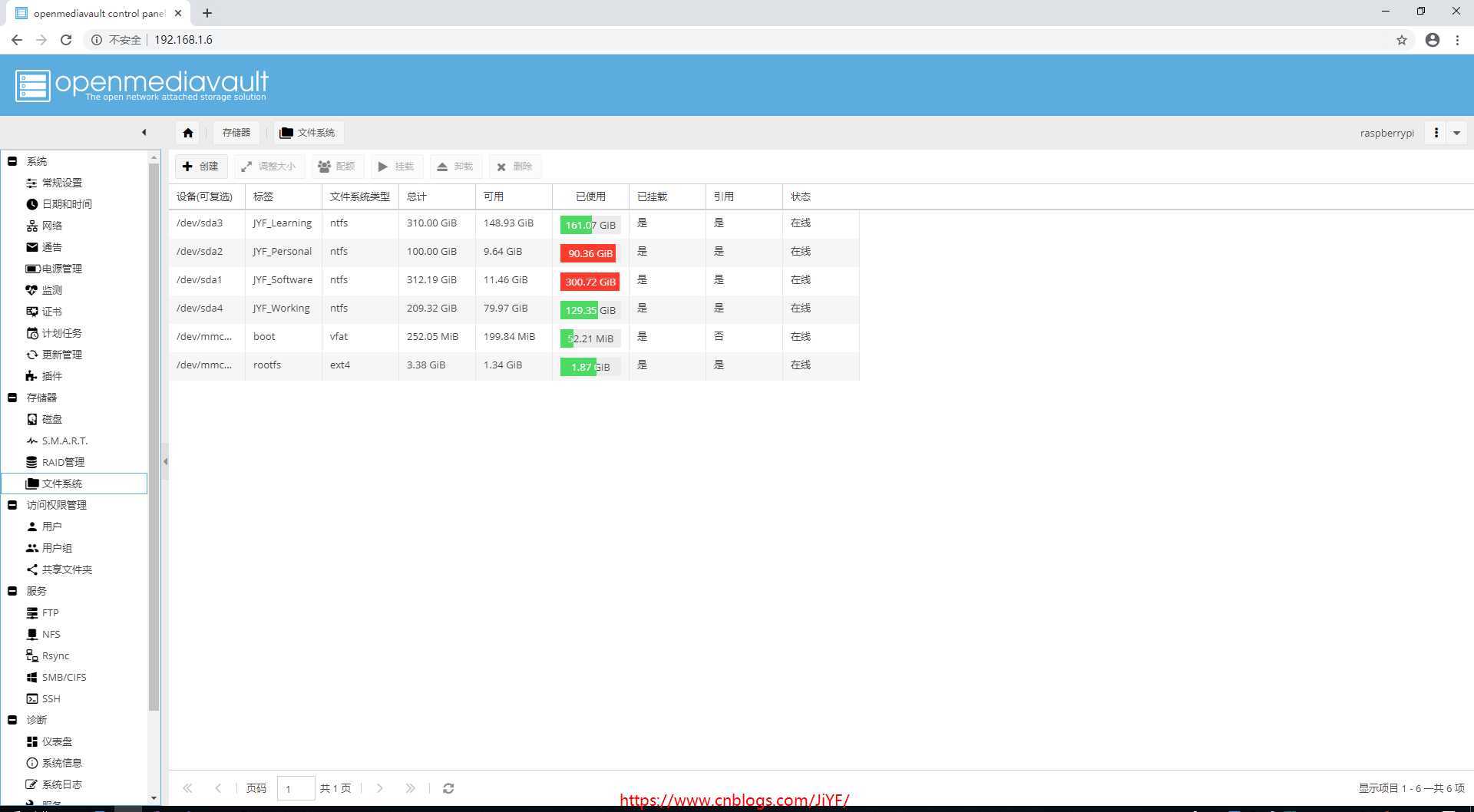Screen dimensions: 1474x812
Task: Sort by Status (状态) column header
Action: 821,196
